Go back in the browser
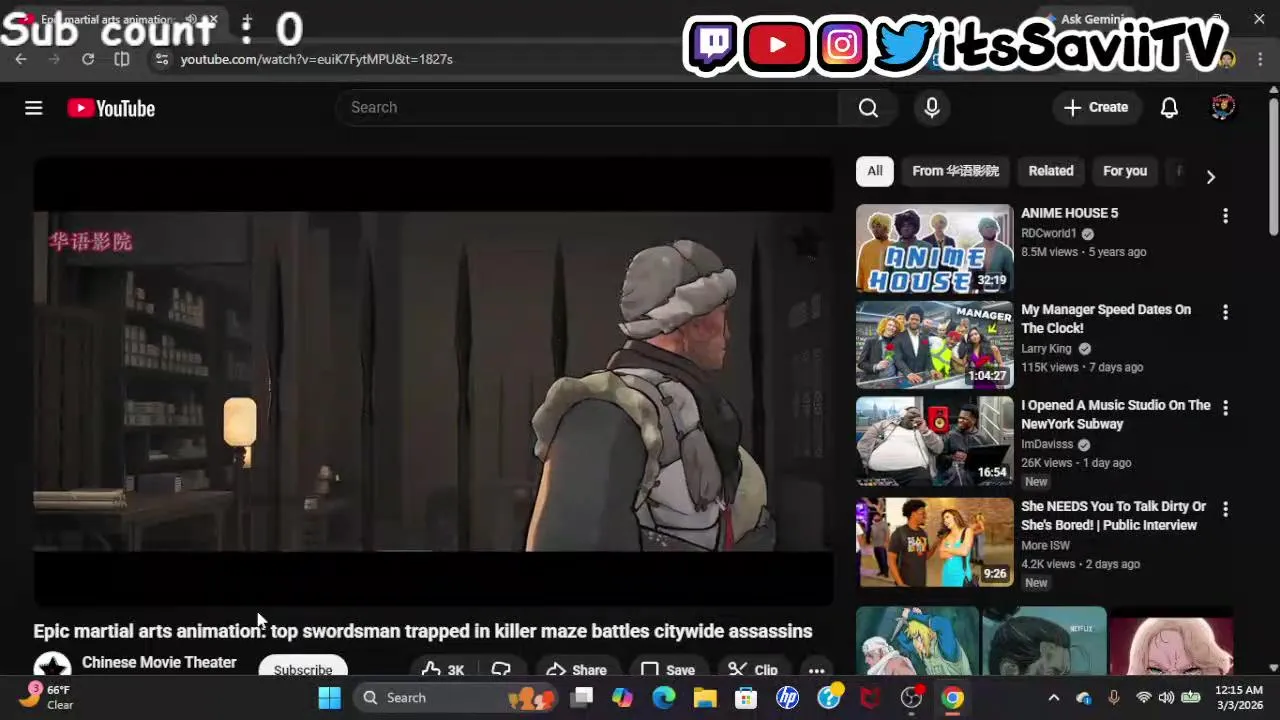1280x720 pixels. [x=21, y=59]
